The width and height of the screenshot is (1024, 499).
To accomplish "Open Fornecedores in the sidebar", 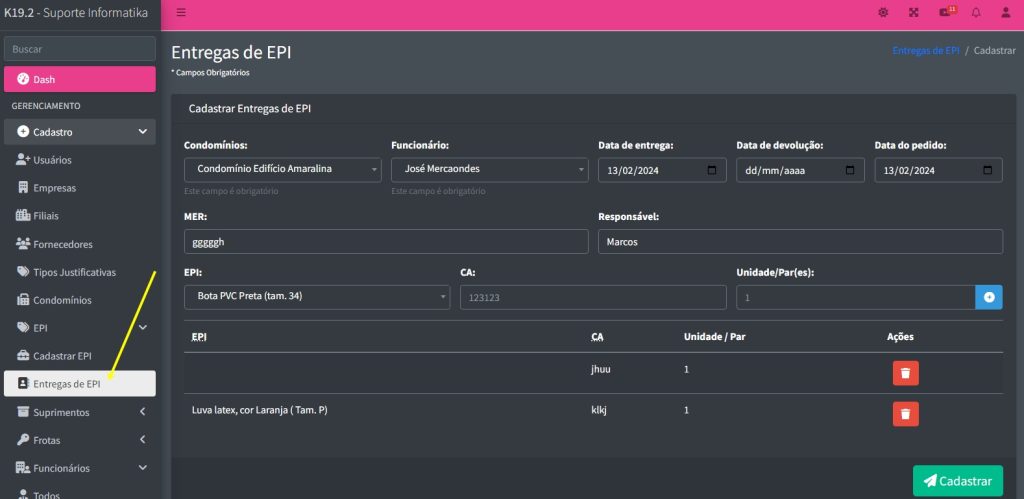I will coord(62,244).
